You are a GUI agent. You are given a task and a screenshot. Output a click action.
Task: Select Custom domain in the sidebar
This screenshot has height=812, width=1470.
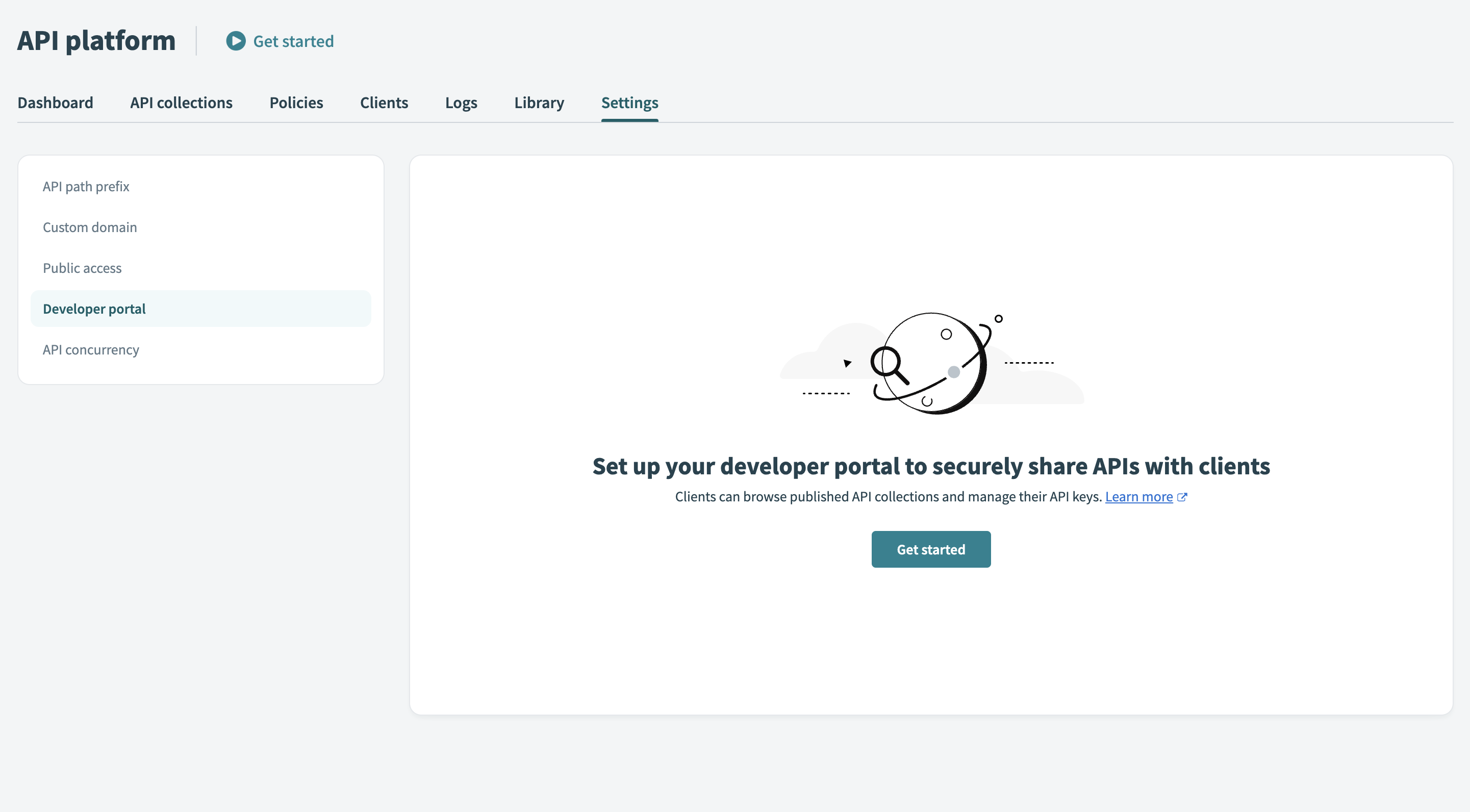(90, 227)
